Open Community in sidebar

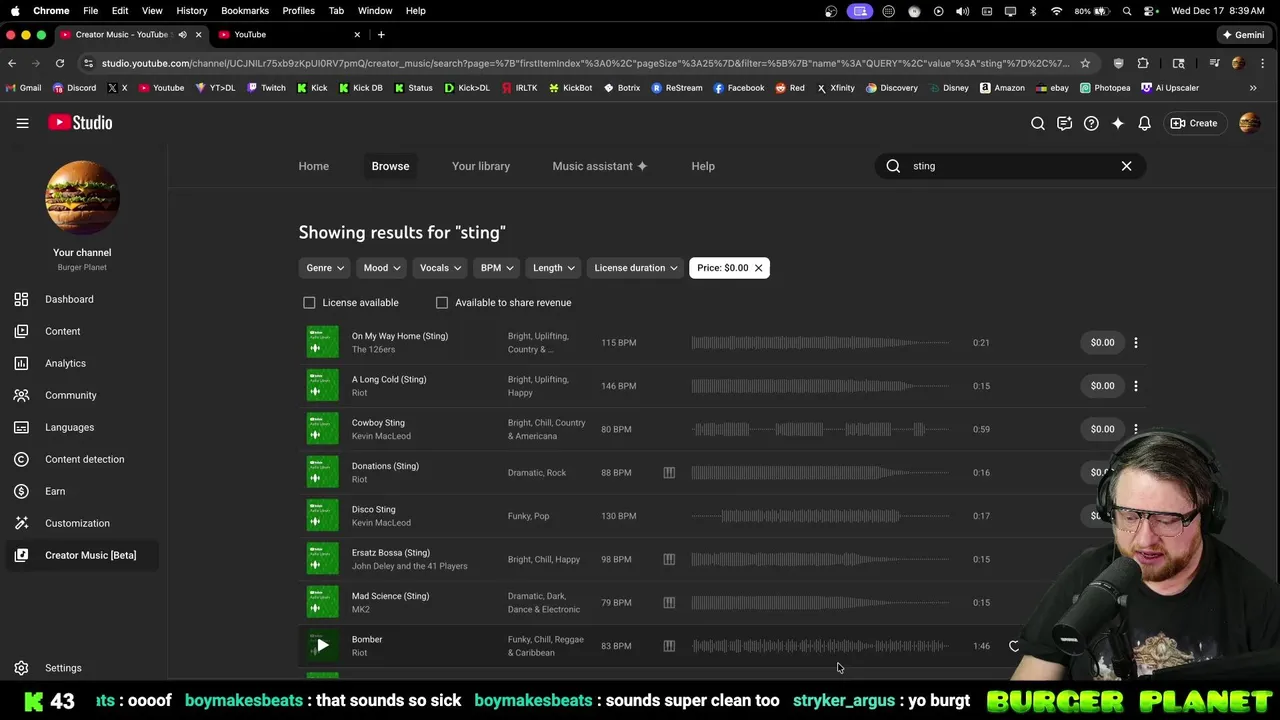80,395
